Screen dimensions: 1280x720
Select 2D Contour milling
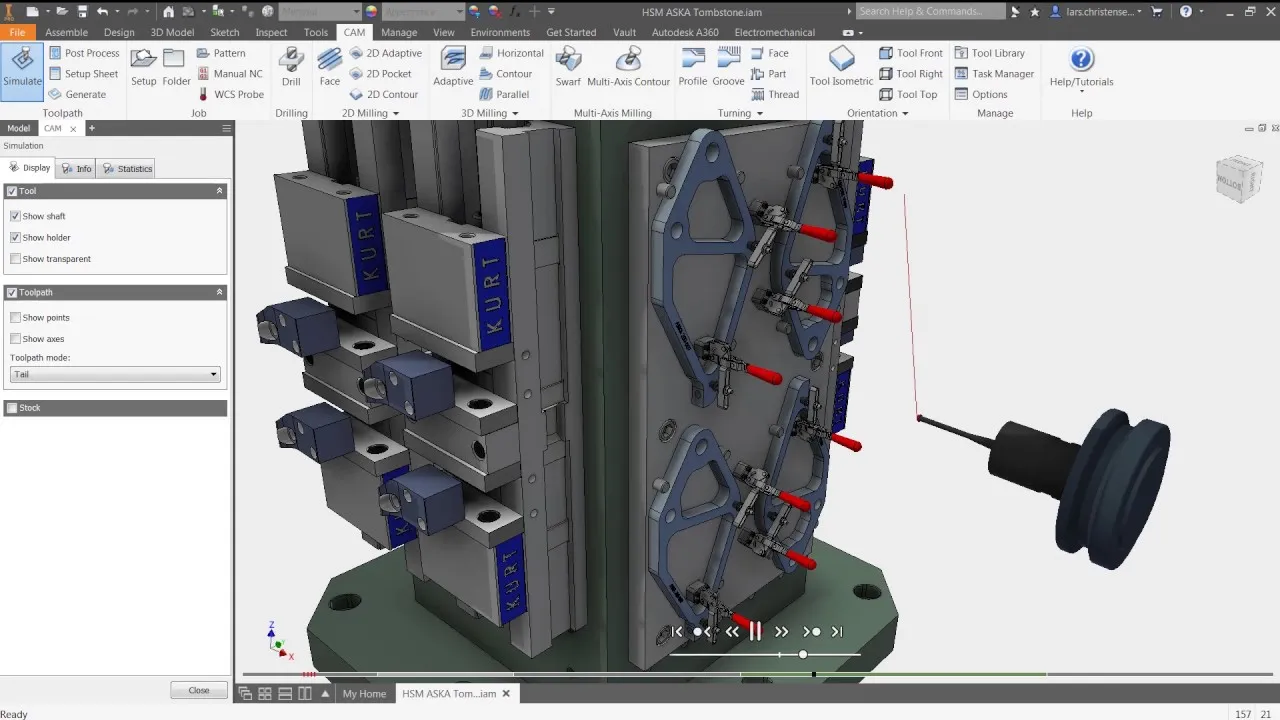383,95
